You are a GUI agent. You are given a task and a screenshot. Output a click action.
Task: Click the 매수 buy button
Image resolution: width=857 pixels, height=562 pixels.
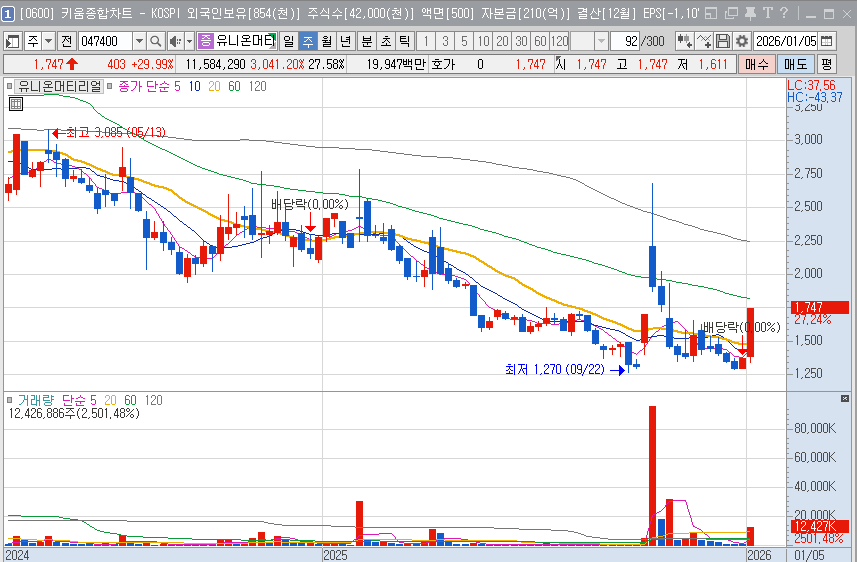click(756, 65)
